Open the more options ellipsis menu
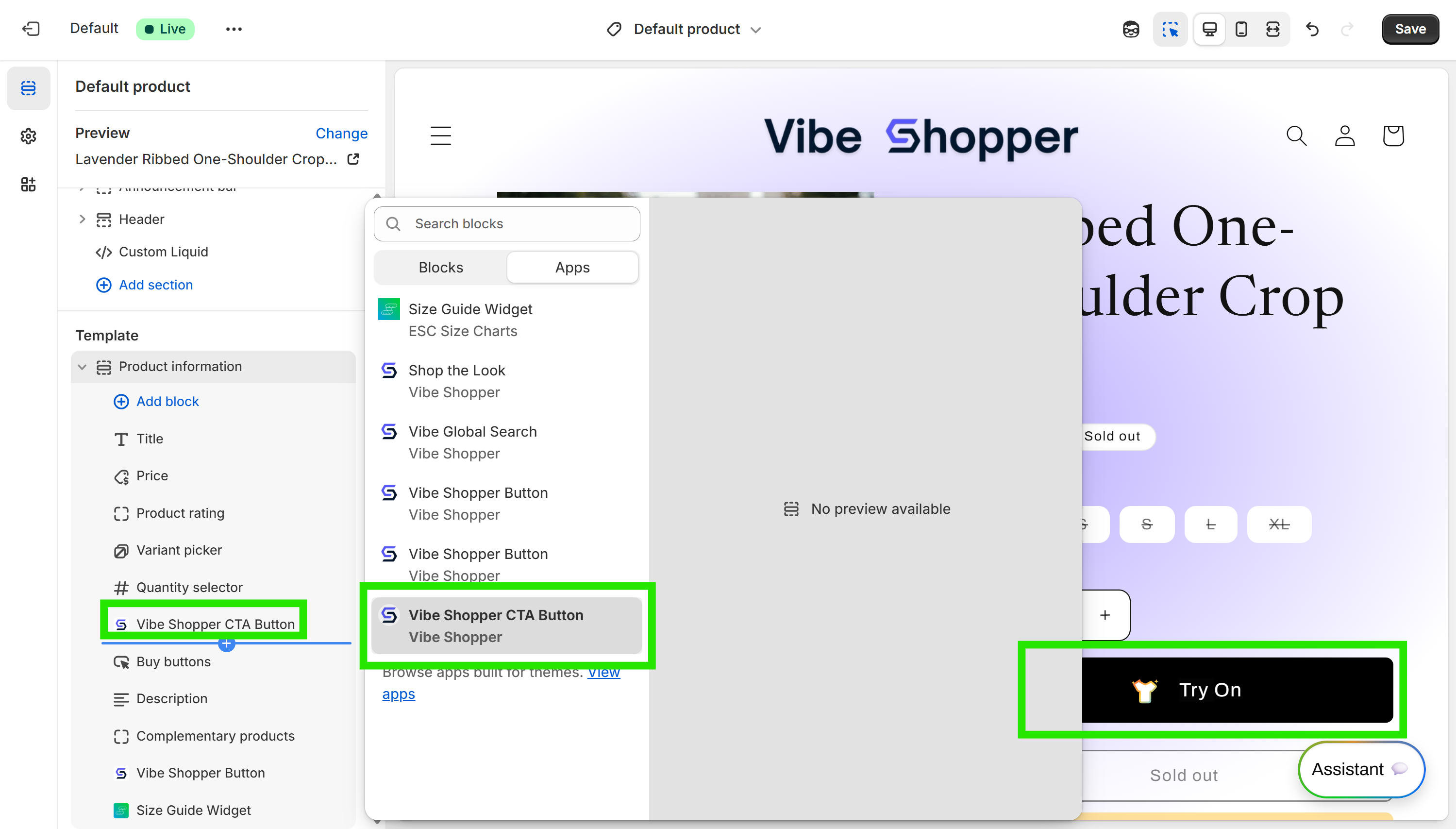Image resolution: width=1456 pixels, height=829 pixels. click(x=234, y=29)
